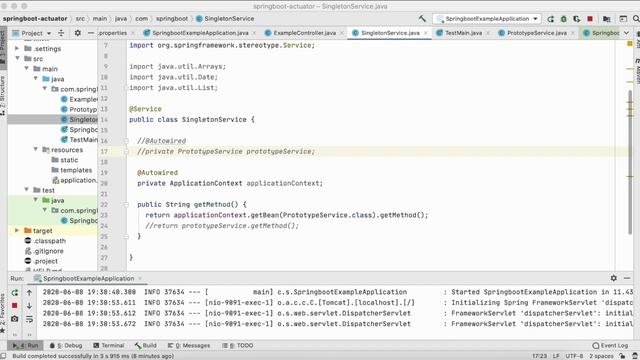The image size is (640, 360).
Task: Click the scroll-from-source icon in Project panel header
Action: (x=61, y=33)
